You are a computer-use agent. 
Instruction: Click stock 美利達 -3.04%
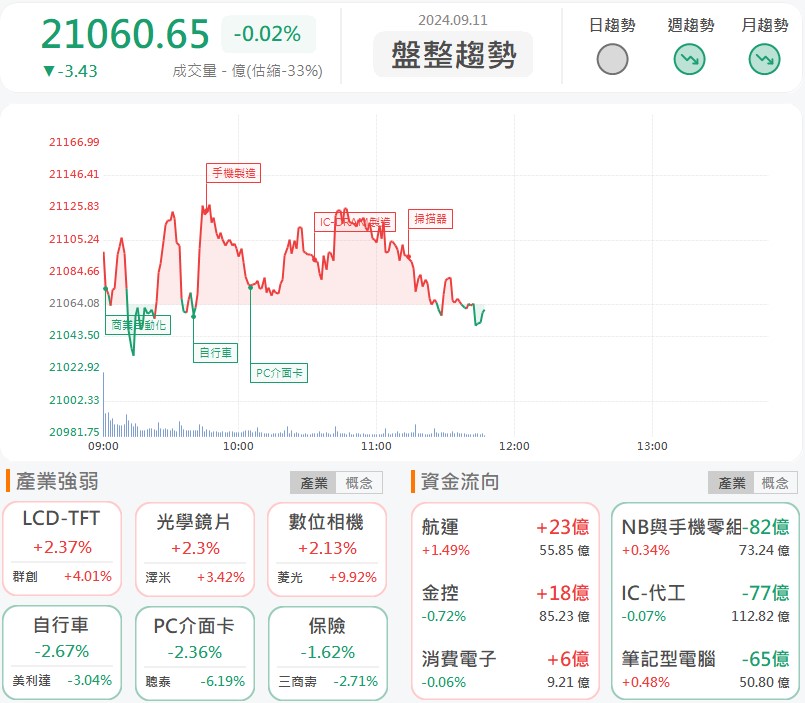tap(62, 680)
